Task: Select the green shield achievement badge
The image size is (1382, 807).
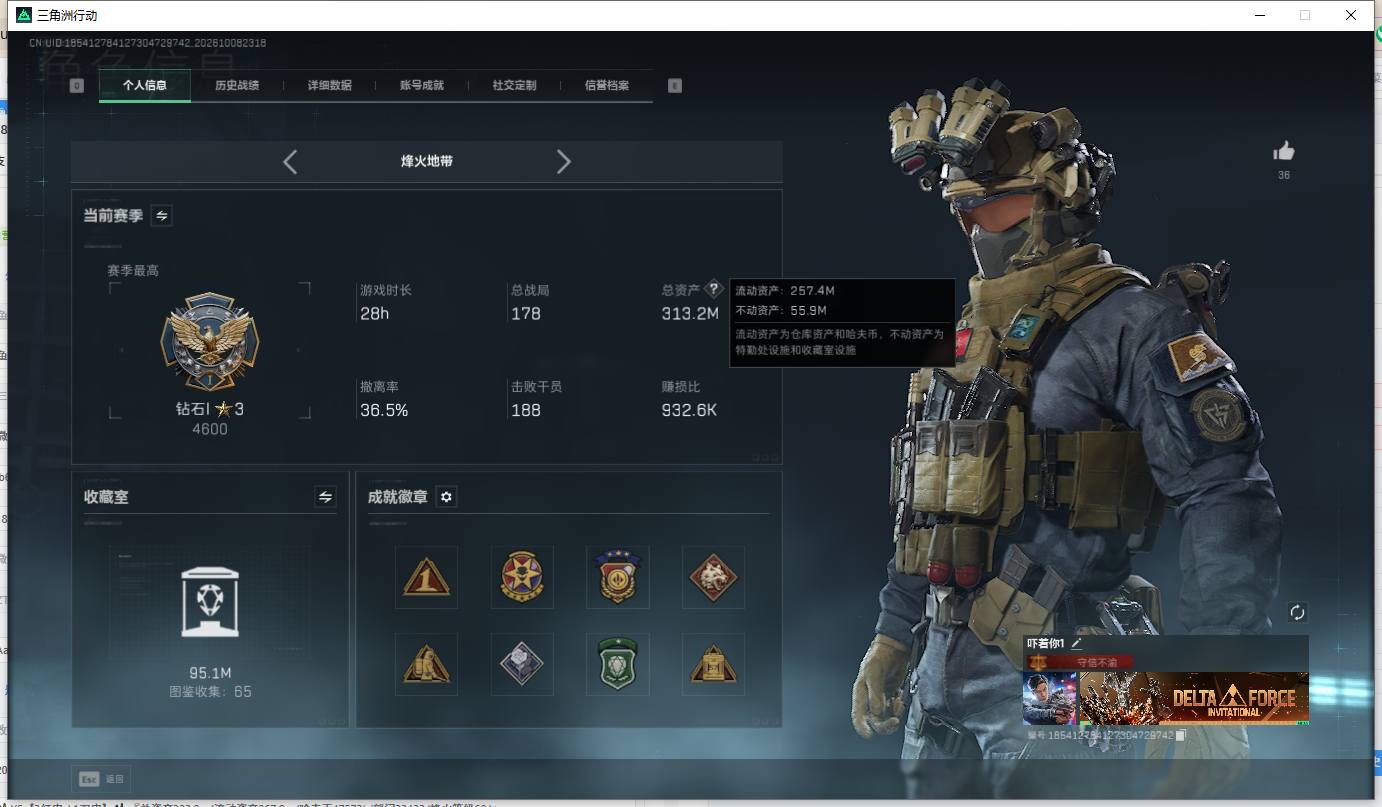Action: [x=618, y=664]
